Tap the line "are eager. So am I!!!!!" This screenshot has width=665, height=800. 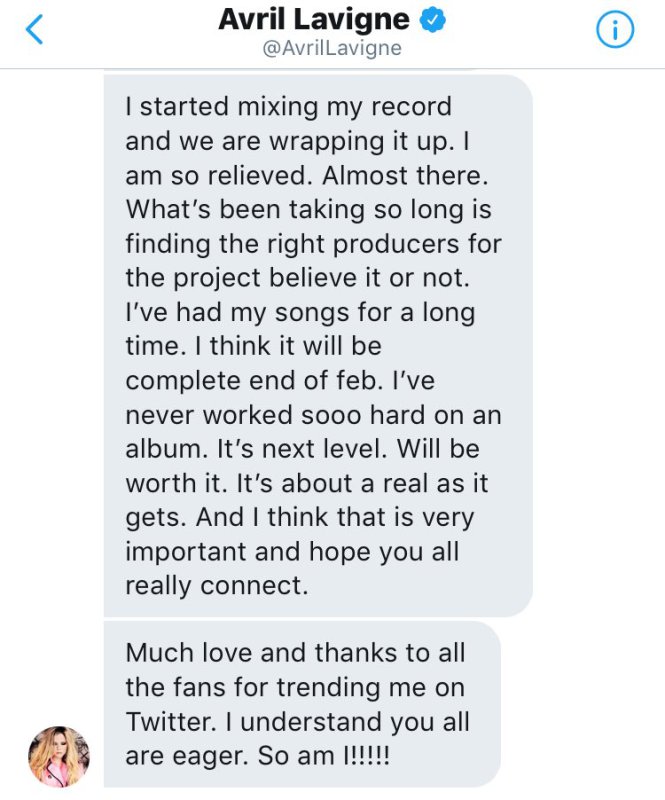[258, 757]
